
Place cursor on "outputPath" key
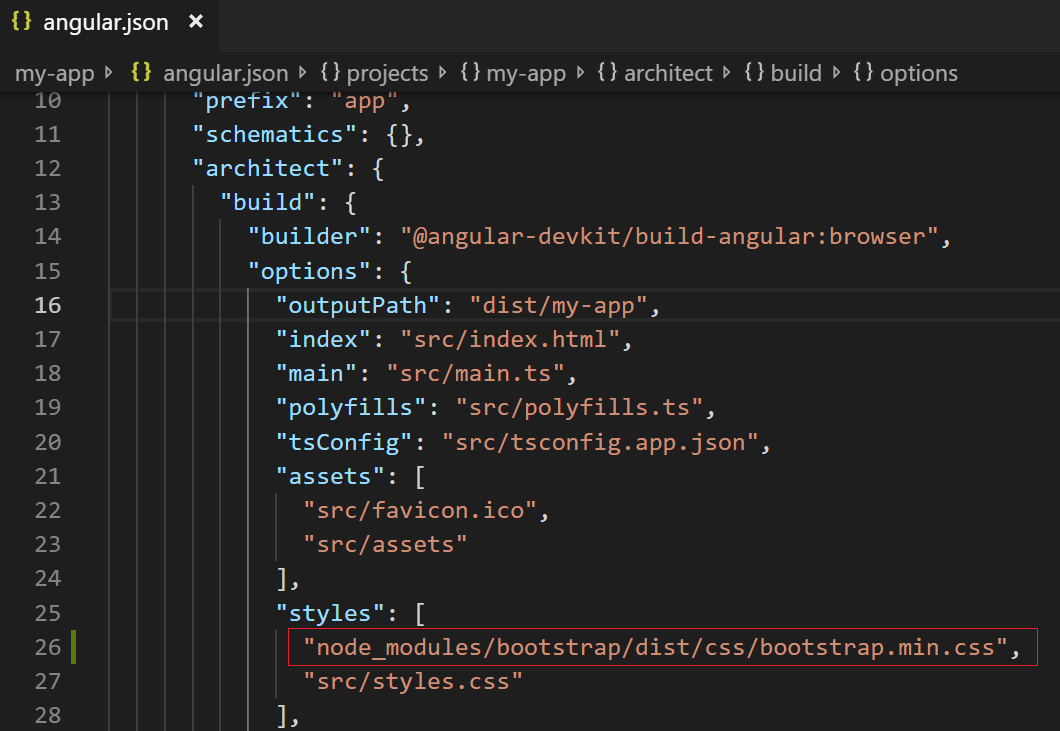[358, 306]
